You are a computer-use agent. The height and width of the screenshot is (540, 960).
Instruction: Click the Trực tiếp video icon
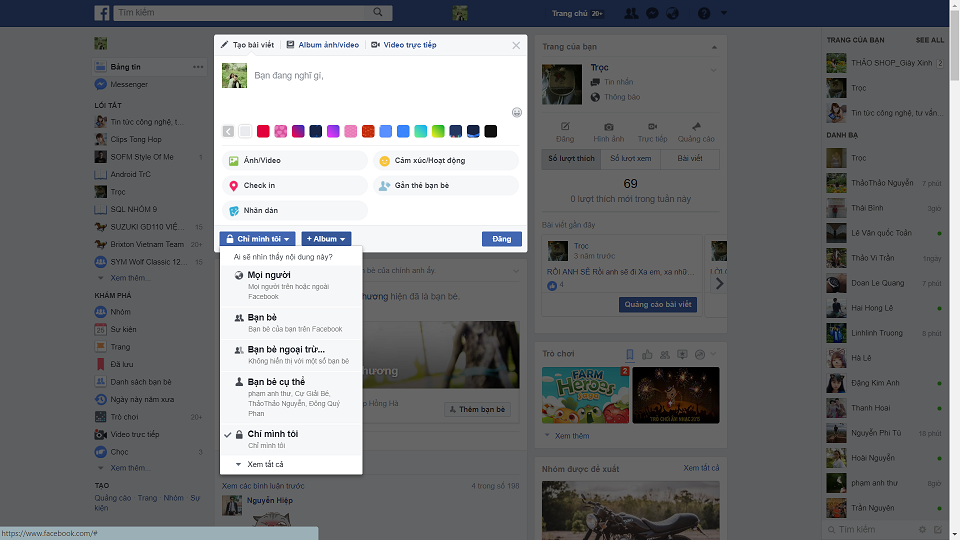tap(653, 127)
